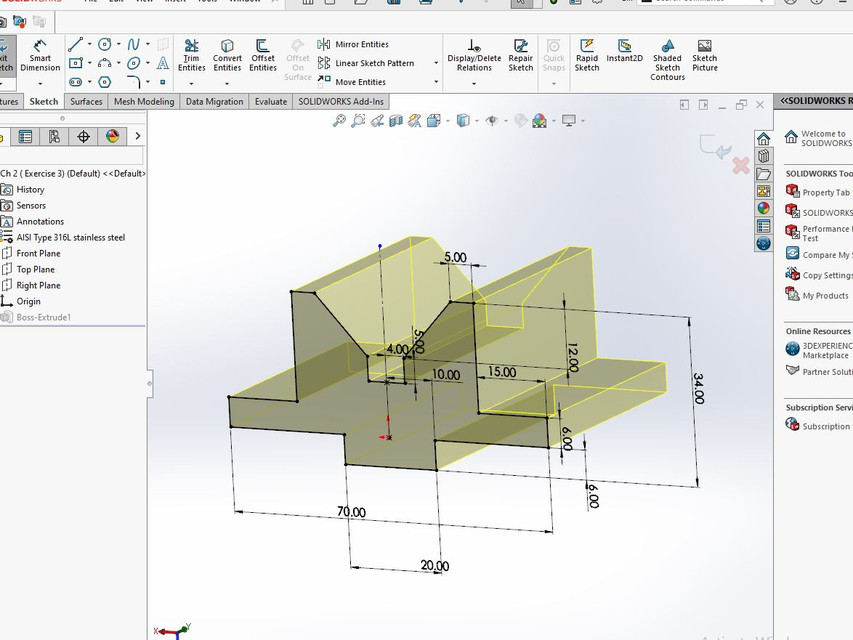The height and width of the screenshot is (640, 853).
Task: Switch to the Mesh Modeling tab
Action: [x=144, y=102]
